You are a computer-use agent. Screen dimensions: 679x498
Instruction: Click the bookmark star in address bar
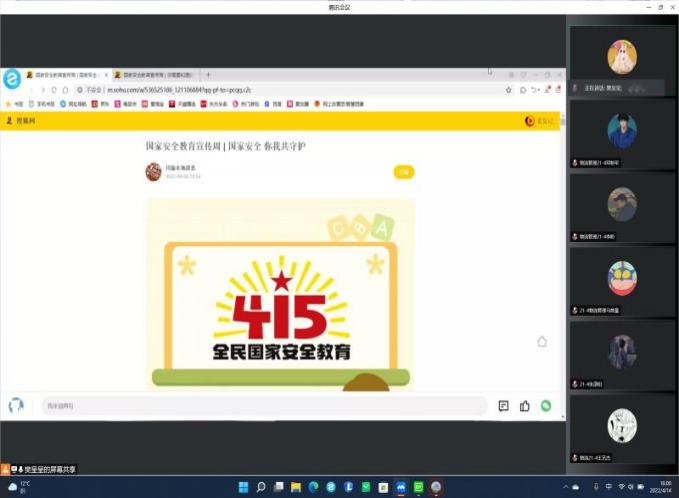509,90
